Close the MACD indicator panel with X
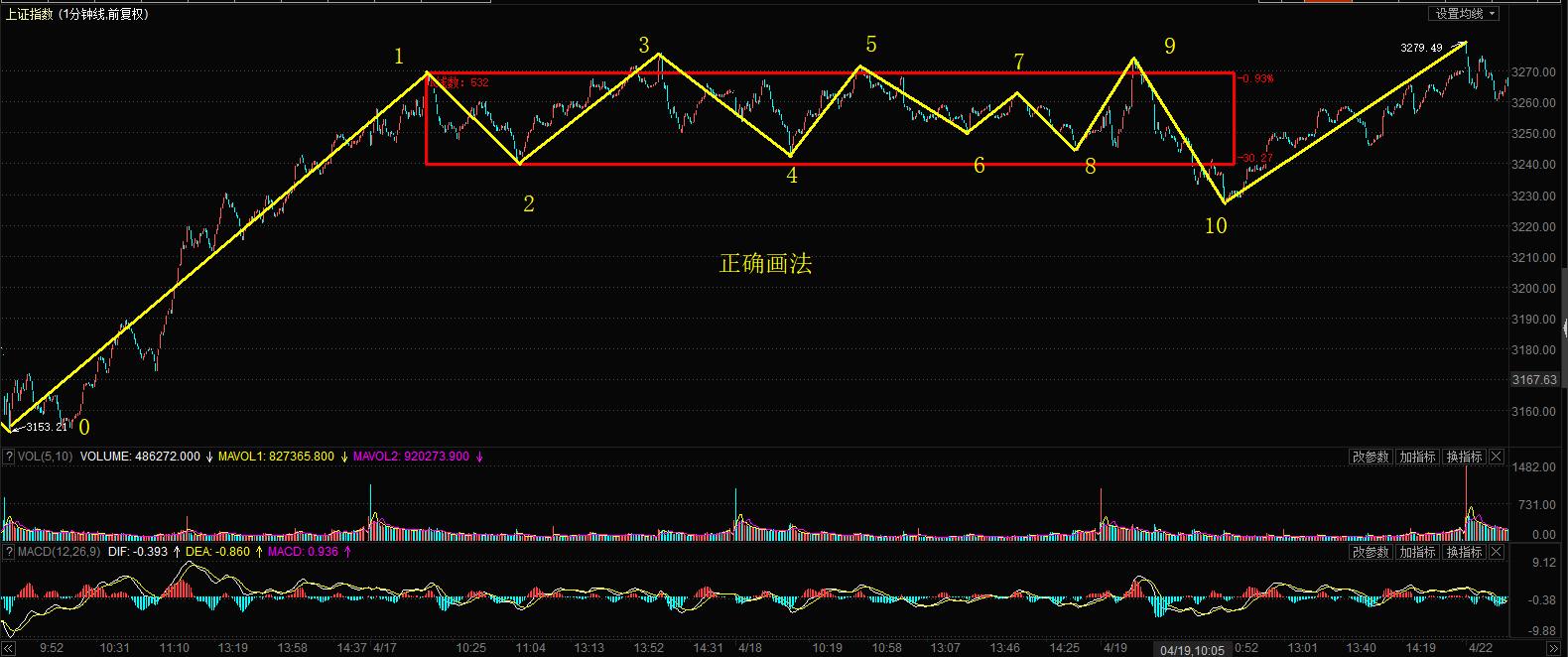Viewport: 1568px width, 657px height. tap(1497, 552)
